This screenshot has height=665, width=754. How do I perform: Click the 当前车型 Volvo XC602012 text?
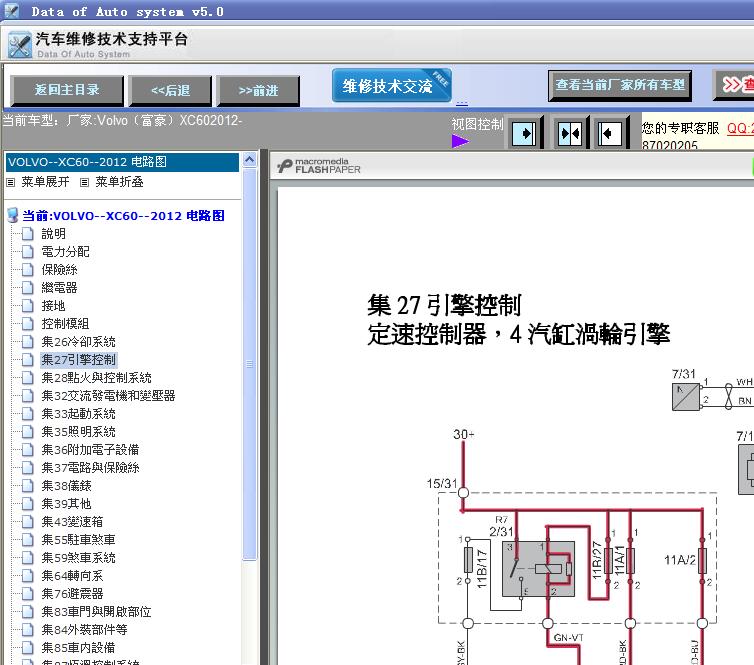(122, 120)
